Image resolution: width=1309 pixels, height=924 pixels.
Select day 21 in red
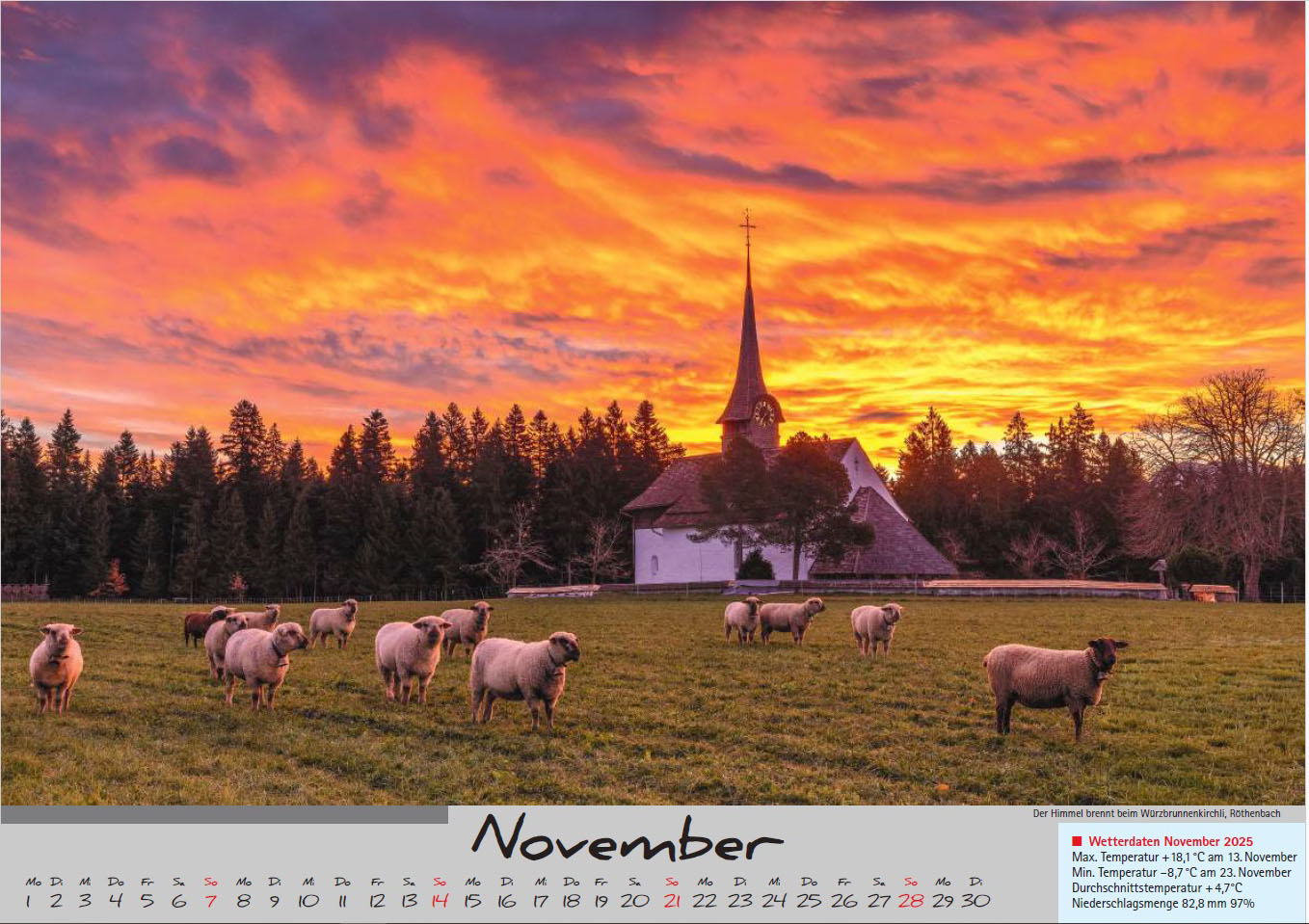click(x=672, y=901)
